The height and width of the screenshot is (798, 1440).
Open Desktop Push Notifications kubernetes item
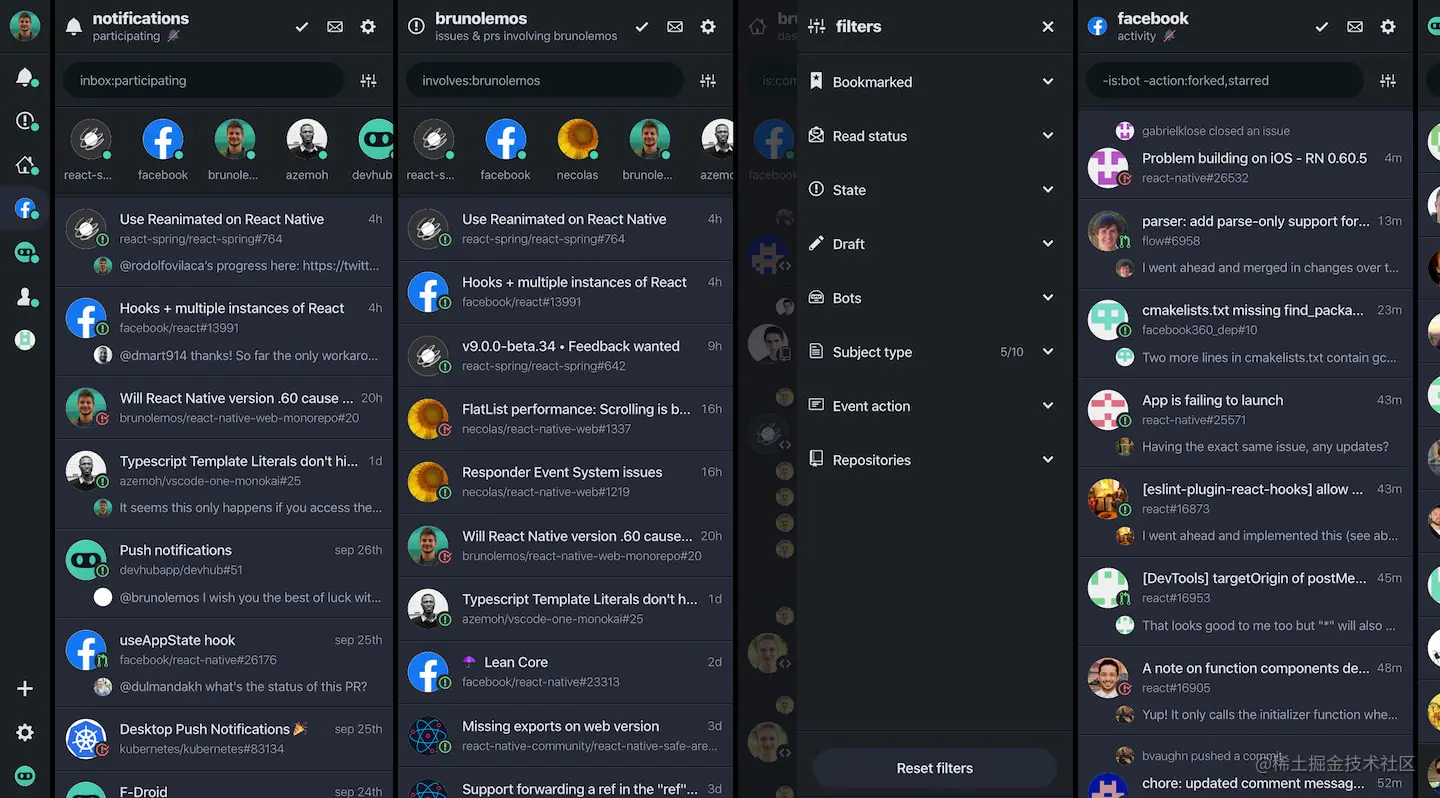(225, 739)
